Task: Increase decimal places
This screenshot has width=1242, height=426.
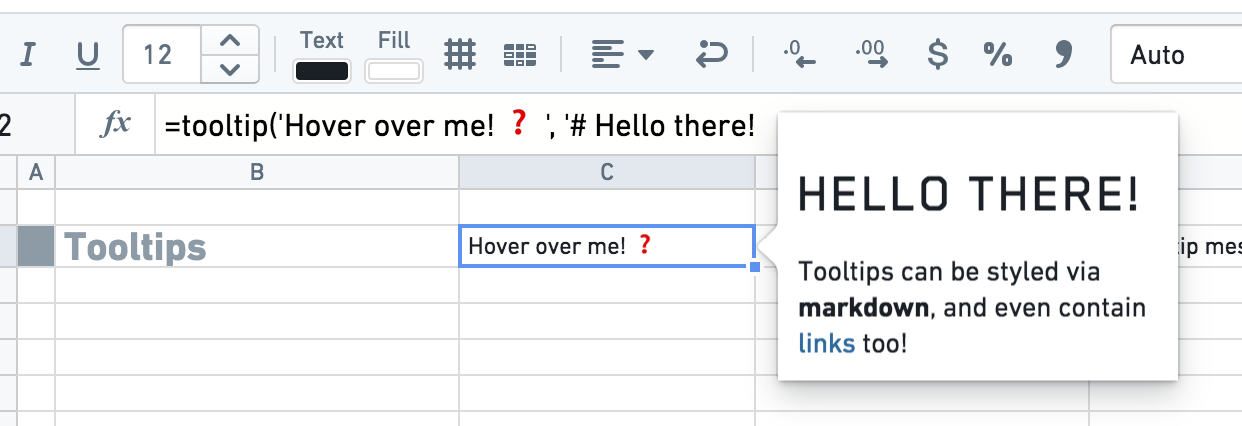Action: [872, 55]
